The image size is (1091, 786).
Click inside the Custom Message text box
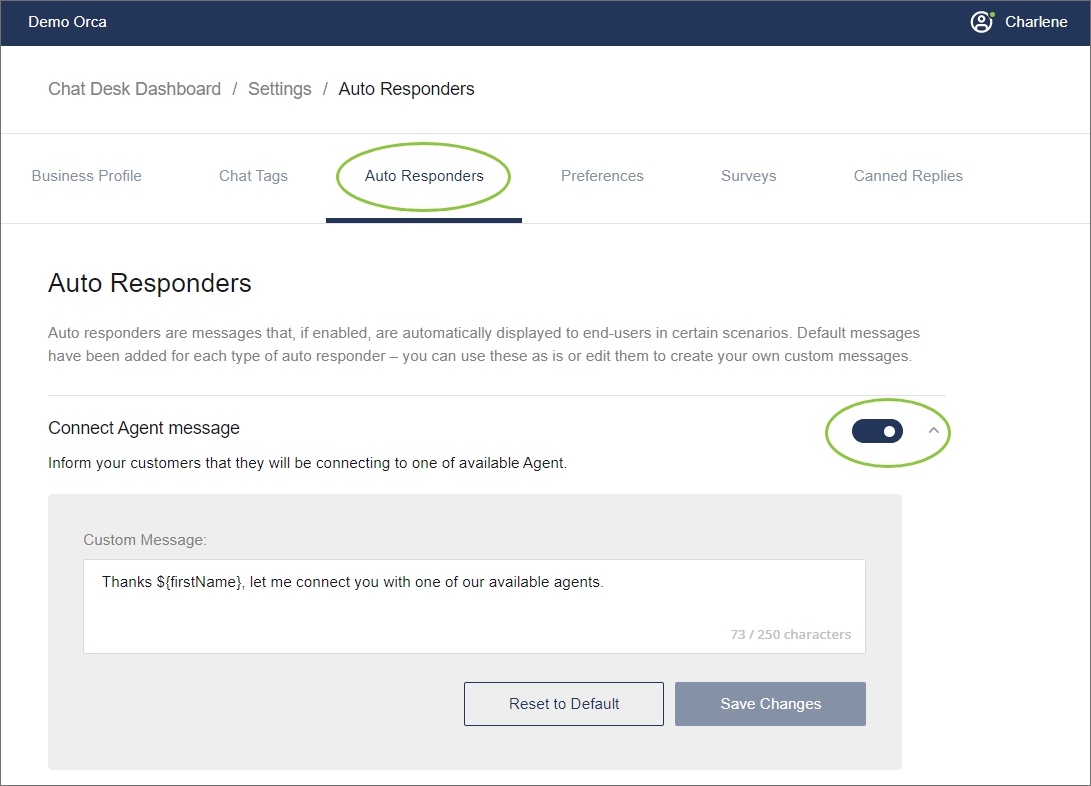pos(474,606)
